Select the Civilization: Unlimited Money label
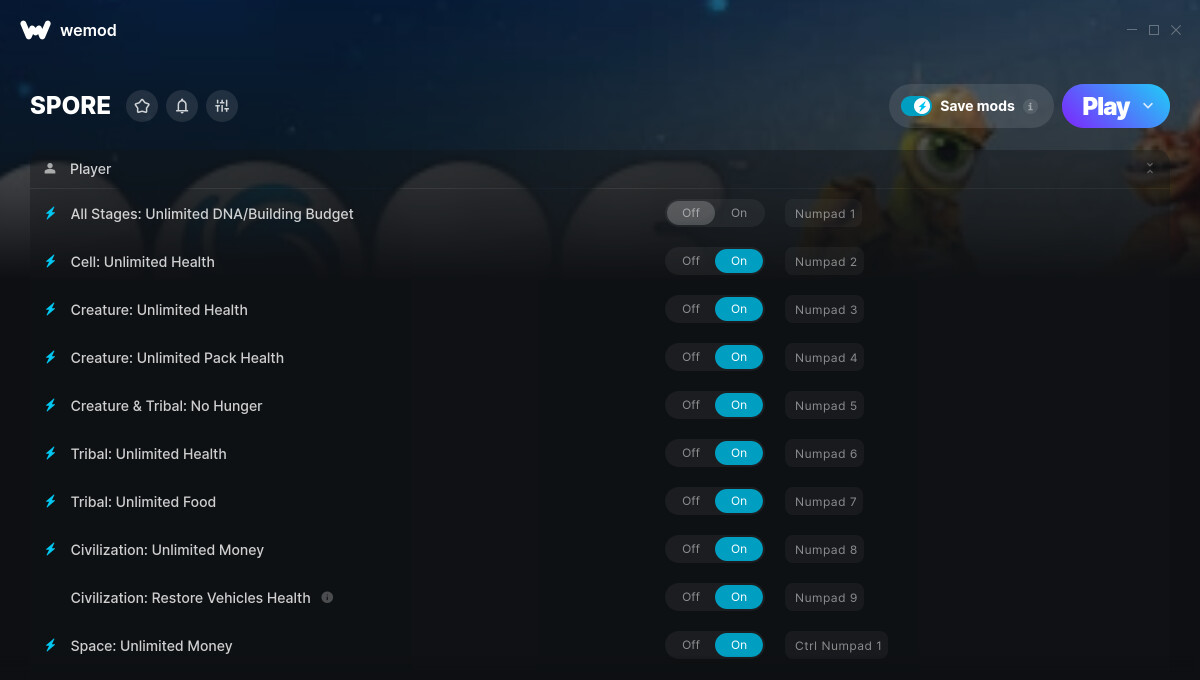Screen dimensions: 1200x680 coord(167,550)
